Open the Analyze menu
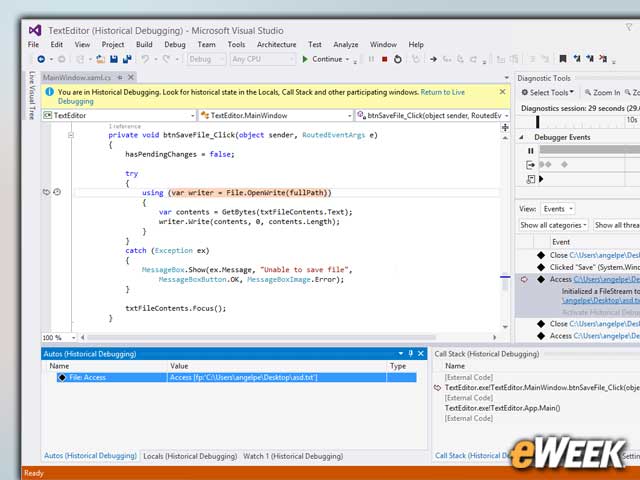The width and height of the screenshot is (640, 480). pos(346,44)
